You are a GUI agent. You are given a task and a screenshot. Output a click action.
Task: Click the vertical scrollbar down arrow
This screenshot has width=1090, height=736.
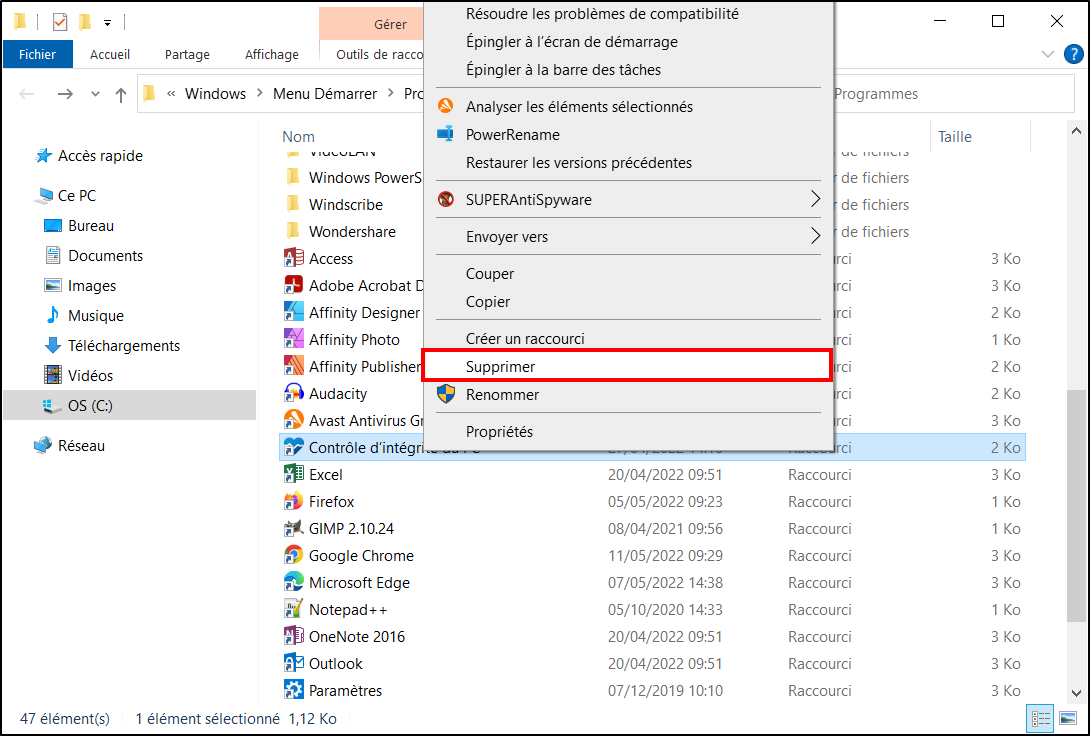1076,693
